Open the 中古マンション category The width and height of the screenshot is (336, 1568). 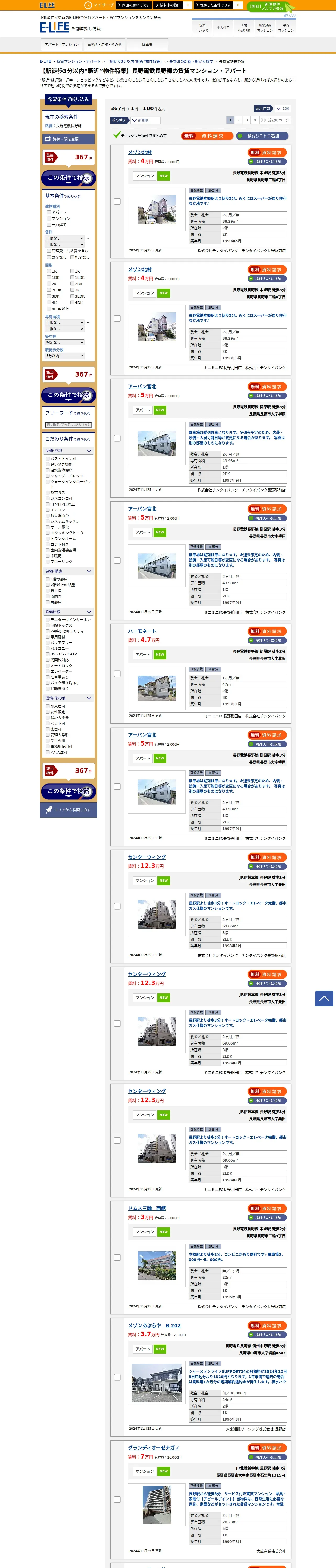pos(286,28)
